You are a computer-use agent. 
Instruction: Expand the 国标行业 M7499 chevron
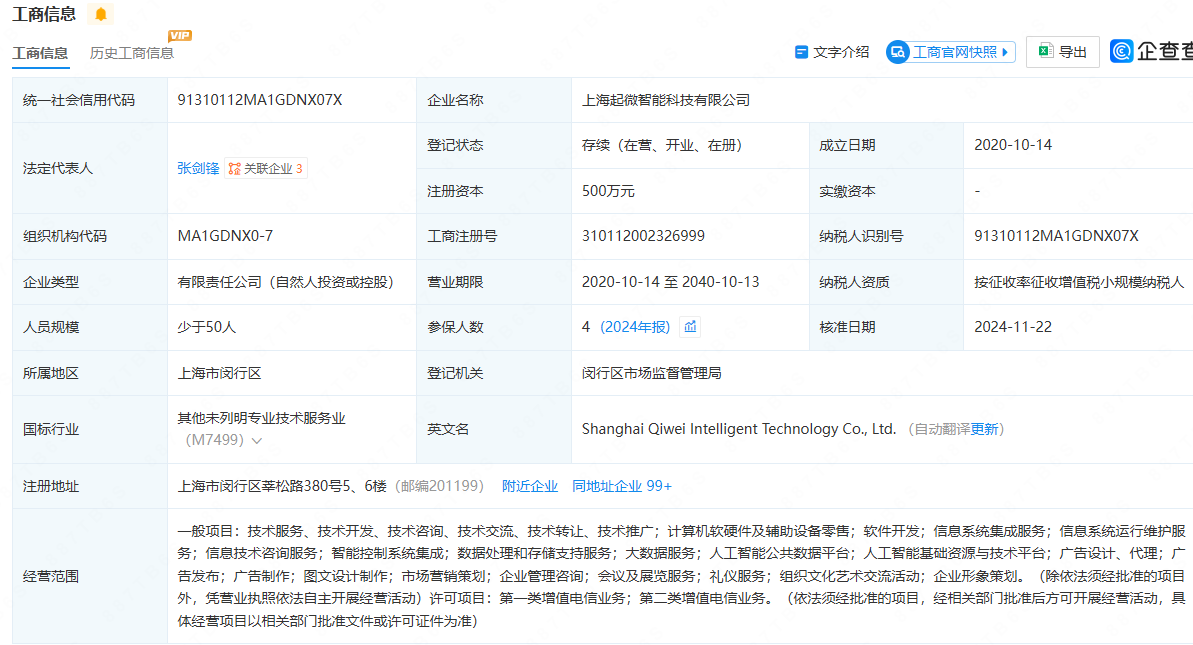point(257,440)
